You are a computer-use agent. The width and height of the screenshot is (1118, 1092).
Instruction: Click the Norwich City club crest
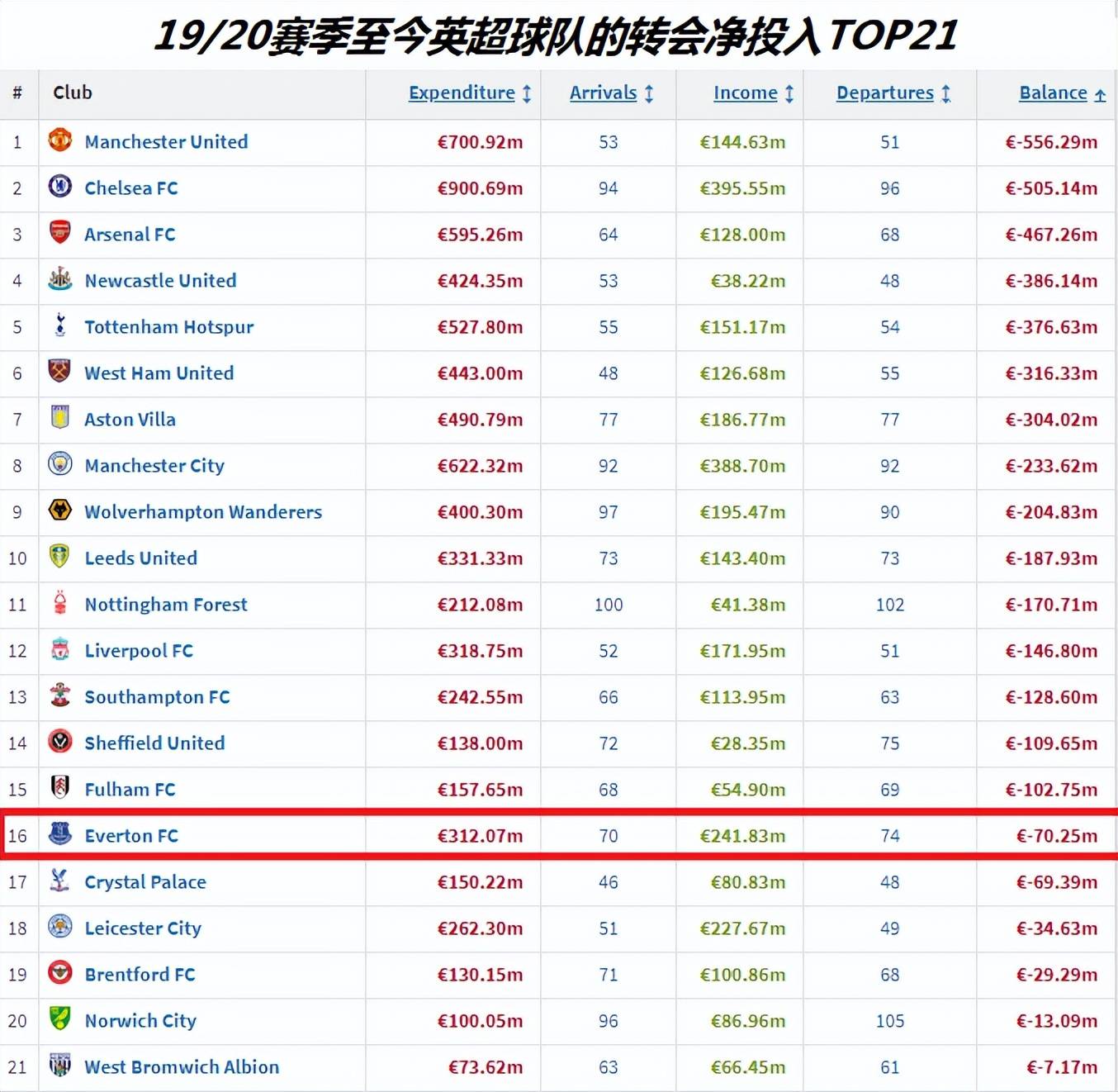(59, 1018)
